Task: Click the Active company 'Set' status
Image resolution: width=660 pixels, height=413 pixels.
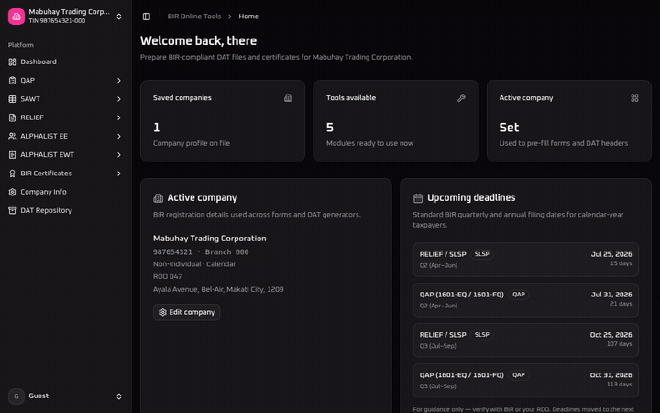Action: pyautogui.click(x=509, y=127)
